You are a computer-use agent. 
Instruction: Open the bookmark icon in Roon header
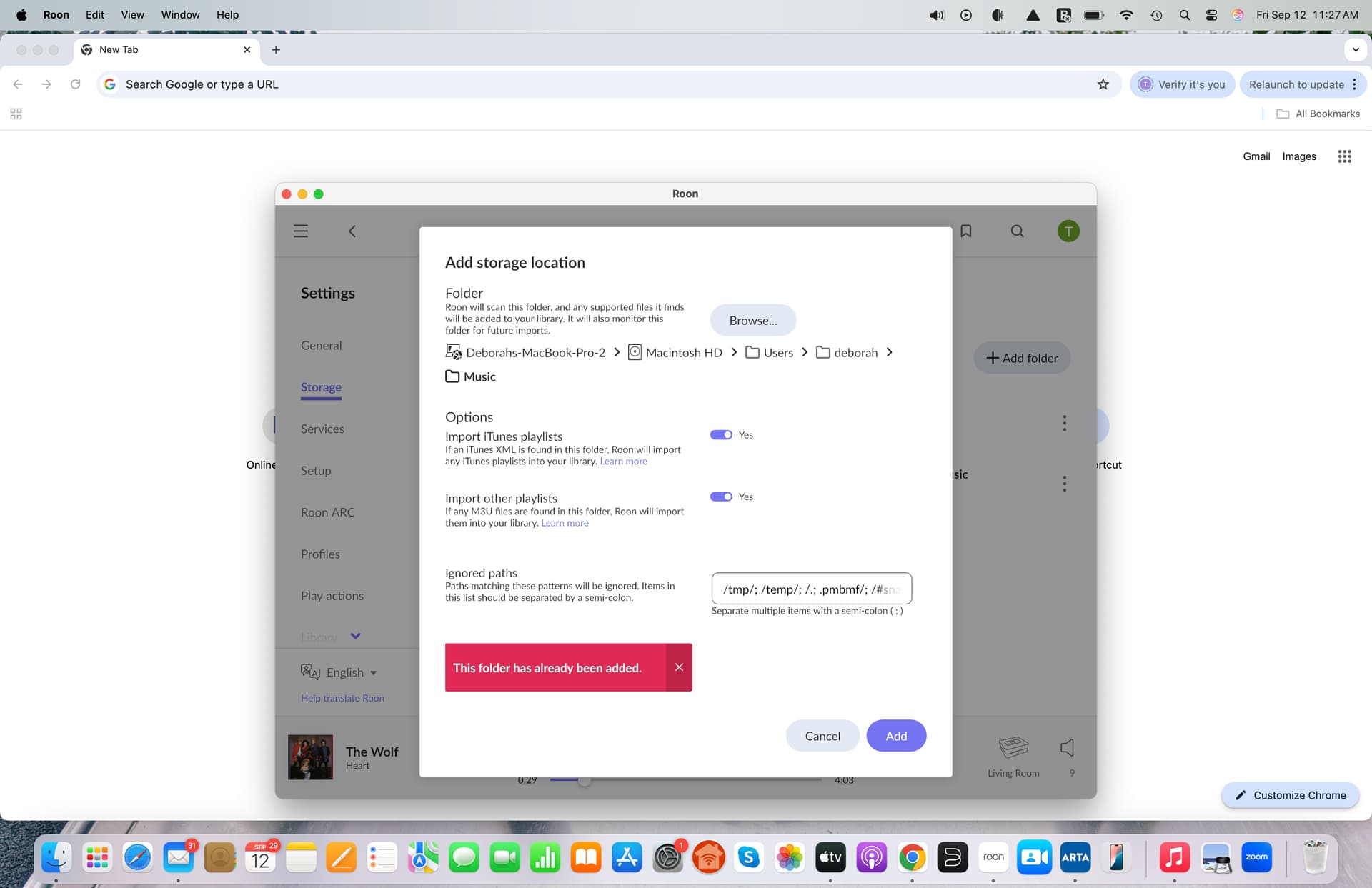(x=966, y=231)
